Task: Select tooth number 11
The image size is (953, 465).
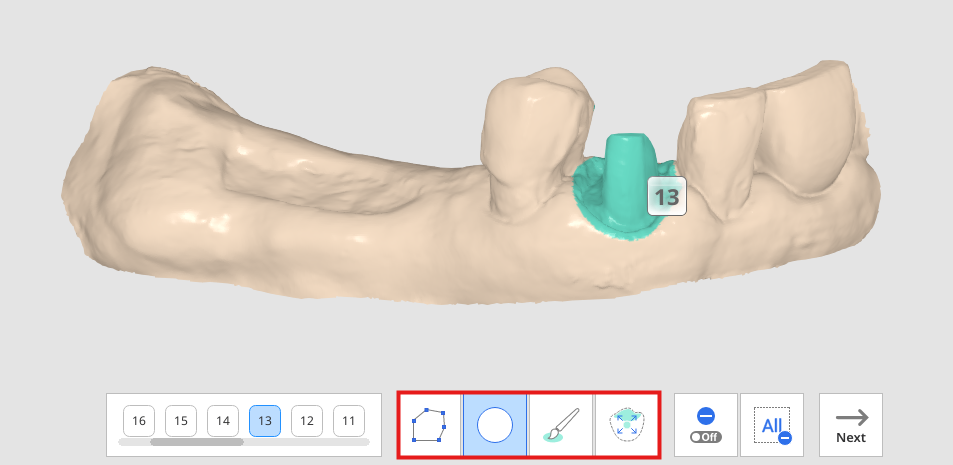Action: pos(348,421)
